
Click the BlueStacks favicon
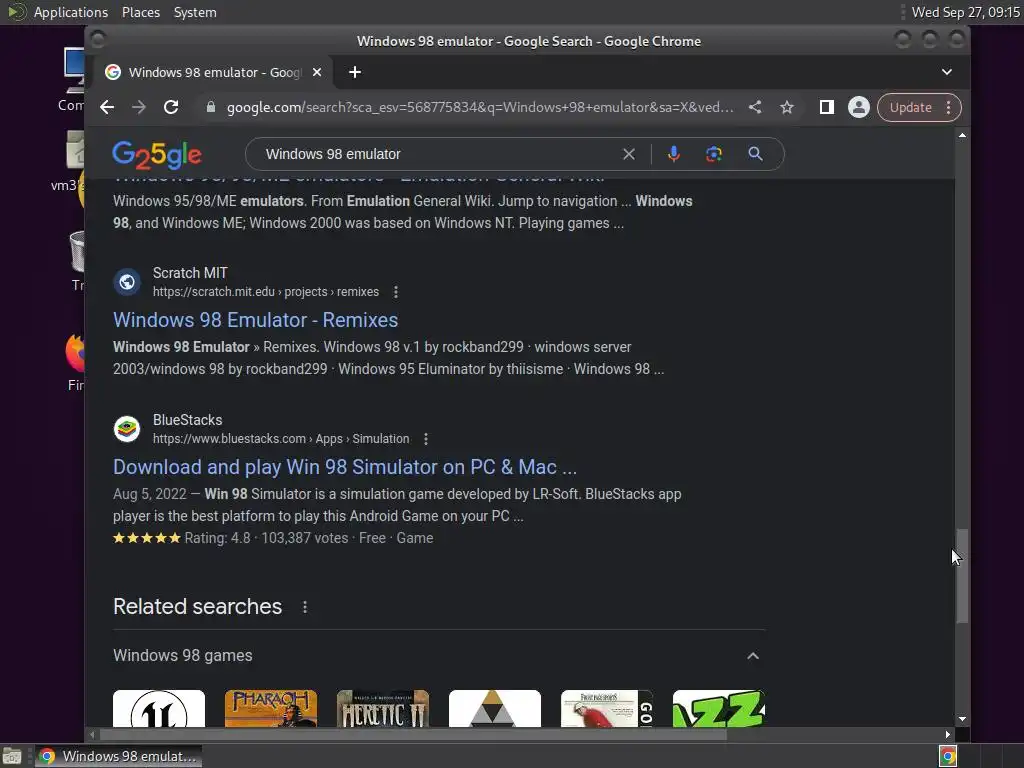click(127, 429)
